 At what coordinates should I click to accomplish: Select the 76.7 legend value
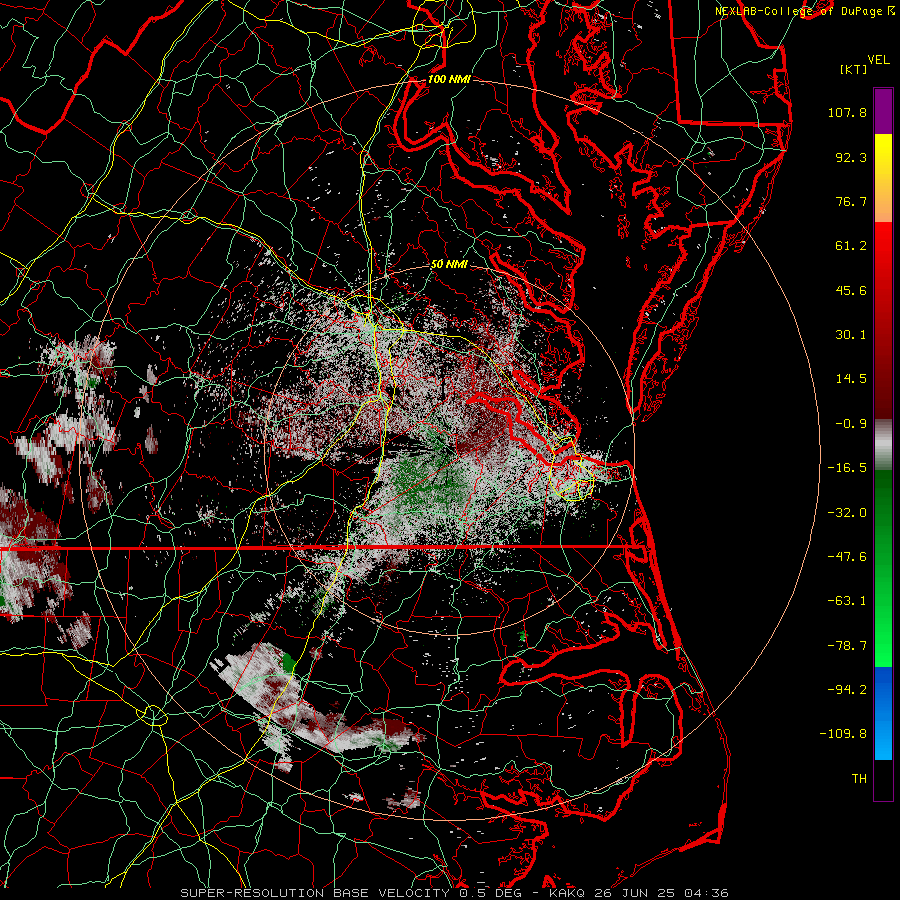pos(851,201)
